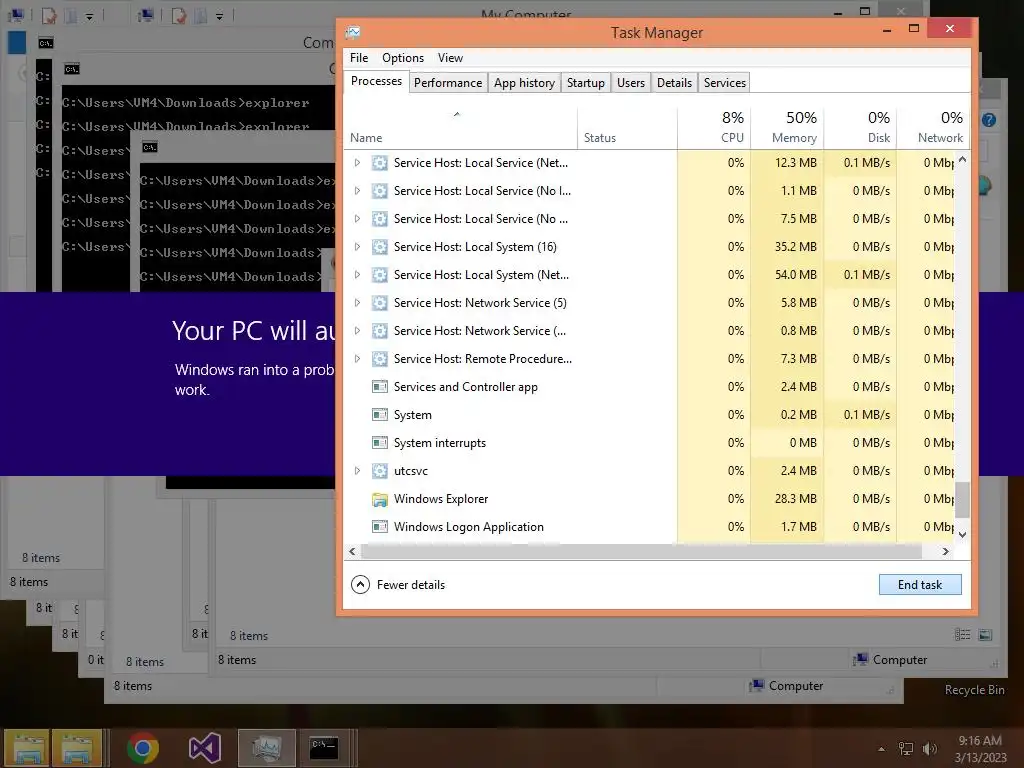Viewport: 1024px width, 768px height.
Task: Expand Service Host: Local Service (Net... row
Action: point(357,163)
